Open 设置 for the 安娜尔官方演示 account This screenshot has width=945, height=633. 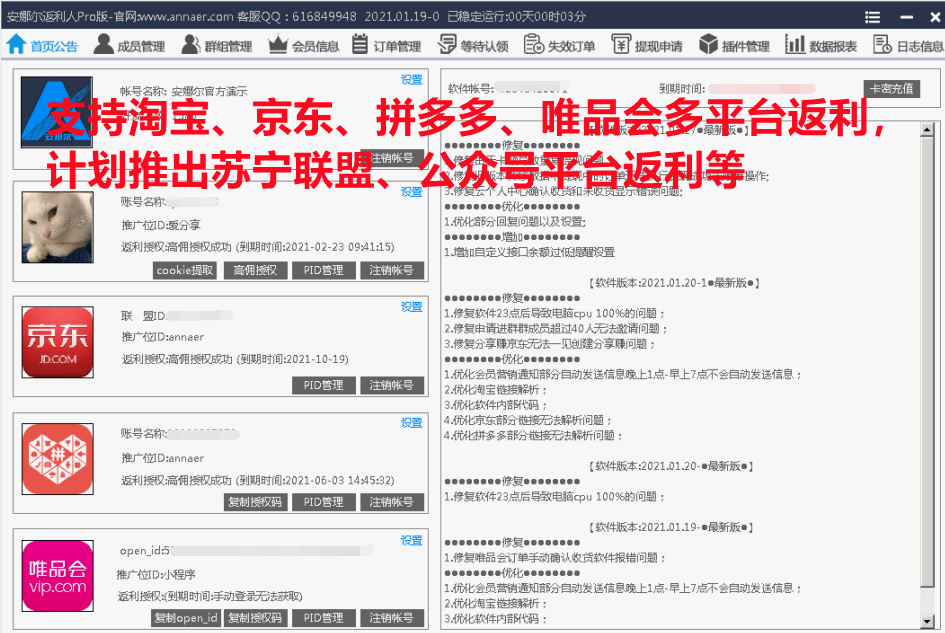pos(412,80)
